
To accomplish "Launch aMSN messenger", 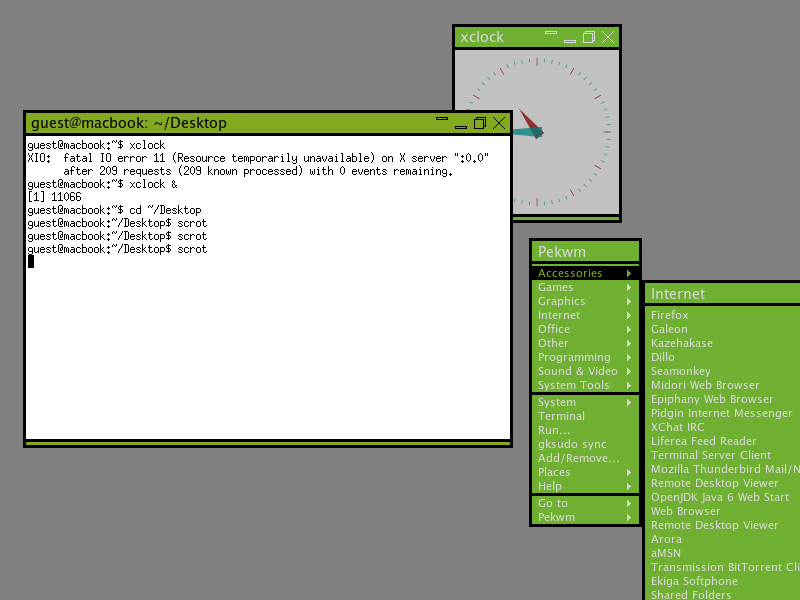I will [722, 554].
